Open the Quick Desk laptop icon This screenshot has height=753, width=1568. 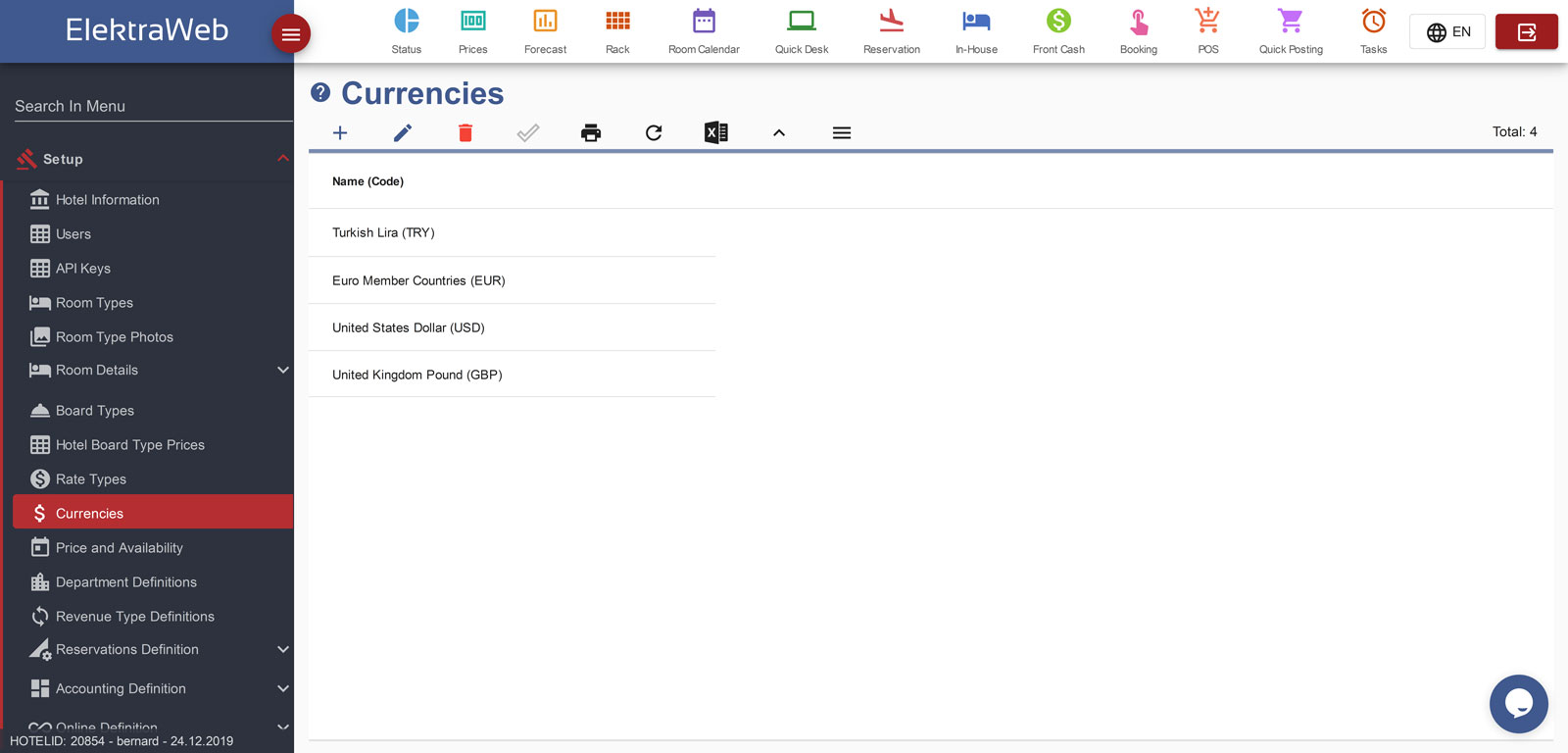(802, 22)
